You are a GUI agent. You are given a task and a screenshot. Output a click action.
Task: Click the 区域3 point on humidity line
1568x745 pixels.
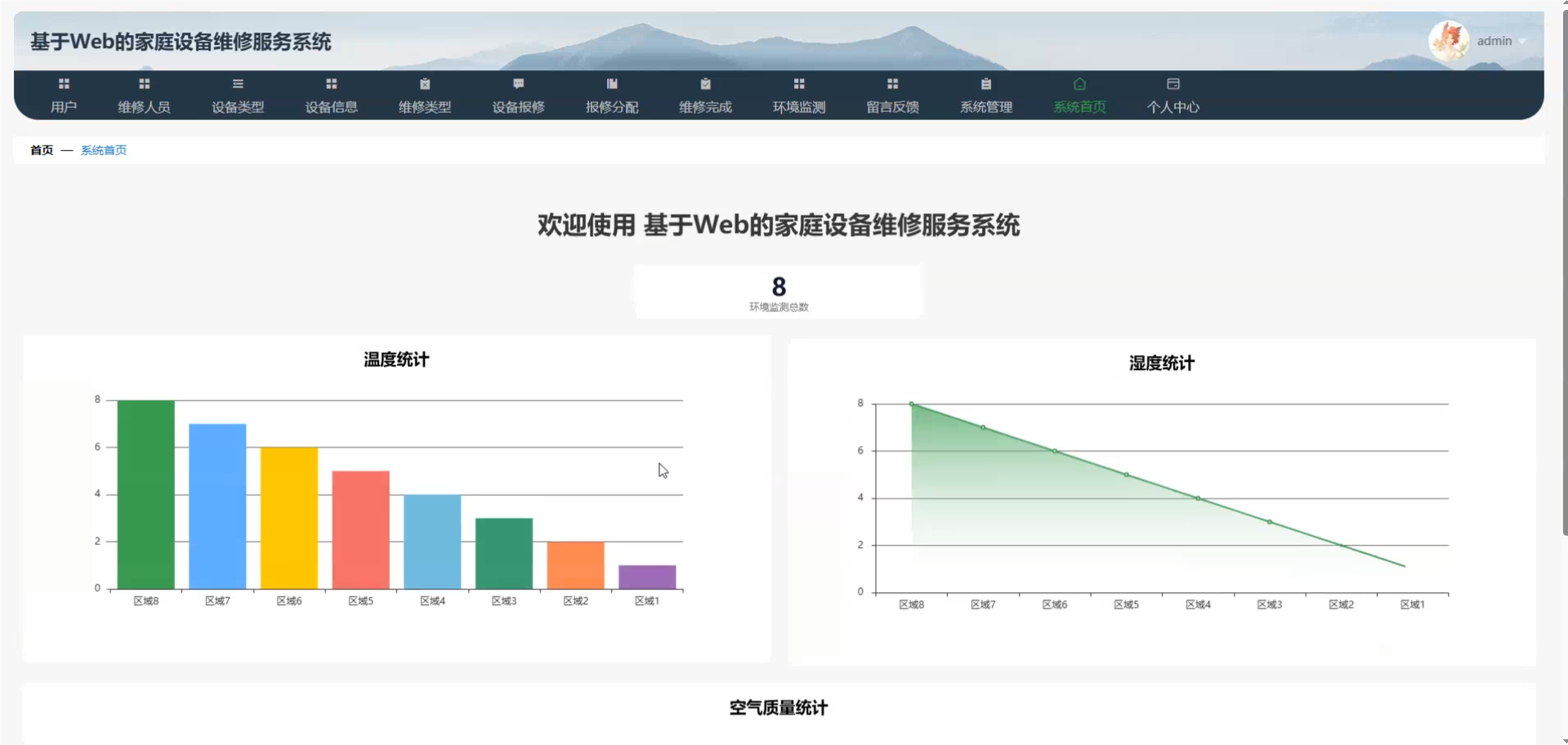point(1270,522)
